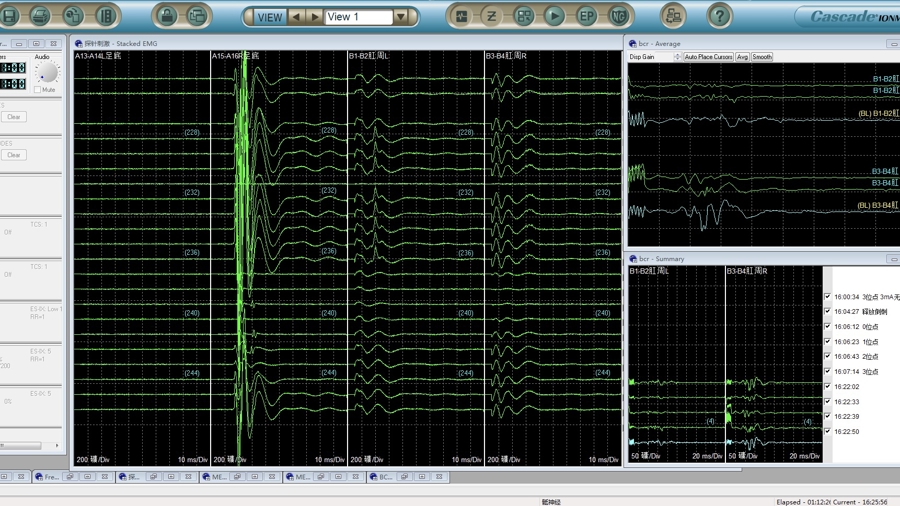Toggle the 16:22:39 trace checkbox

pos(827,416)
